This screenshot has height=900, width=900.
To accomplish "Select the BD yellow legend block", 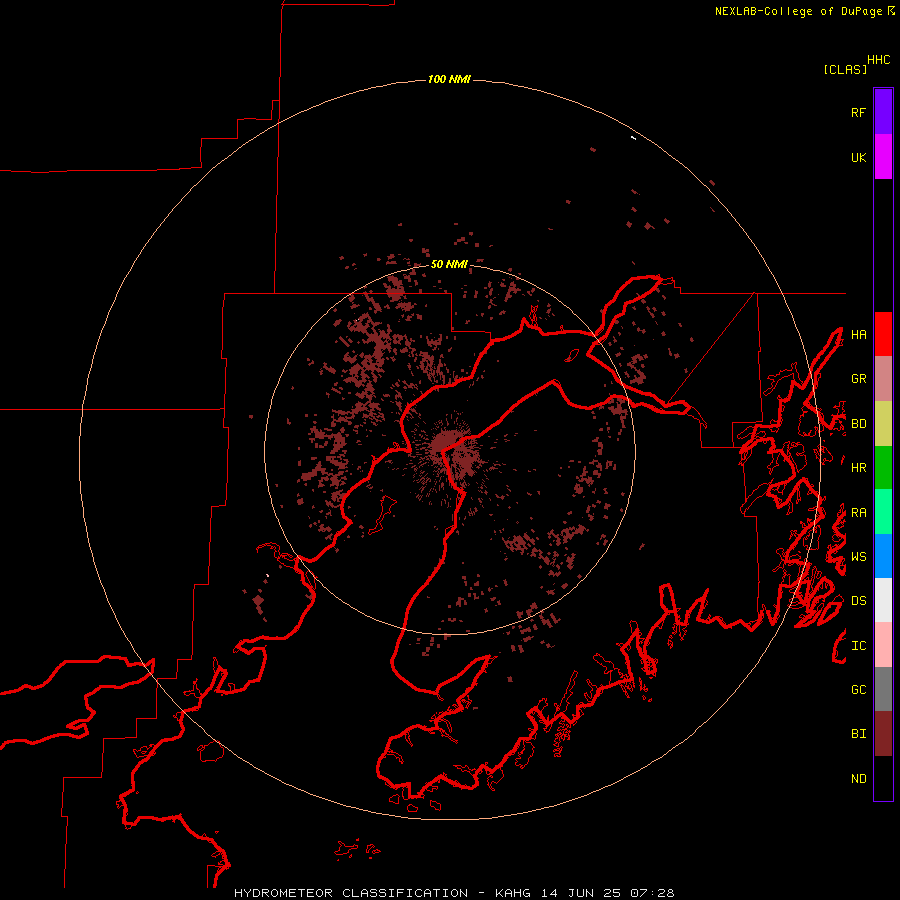I will point(883,424).
